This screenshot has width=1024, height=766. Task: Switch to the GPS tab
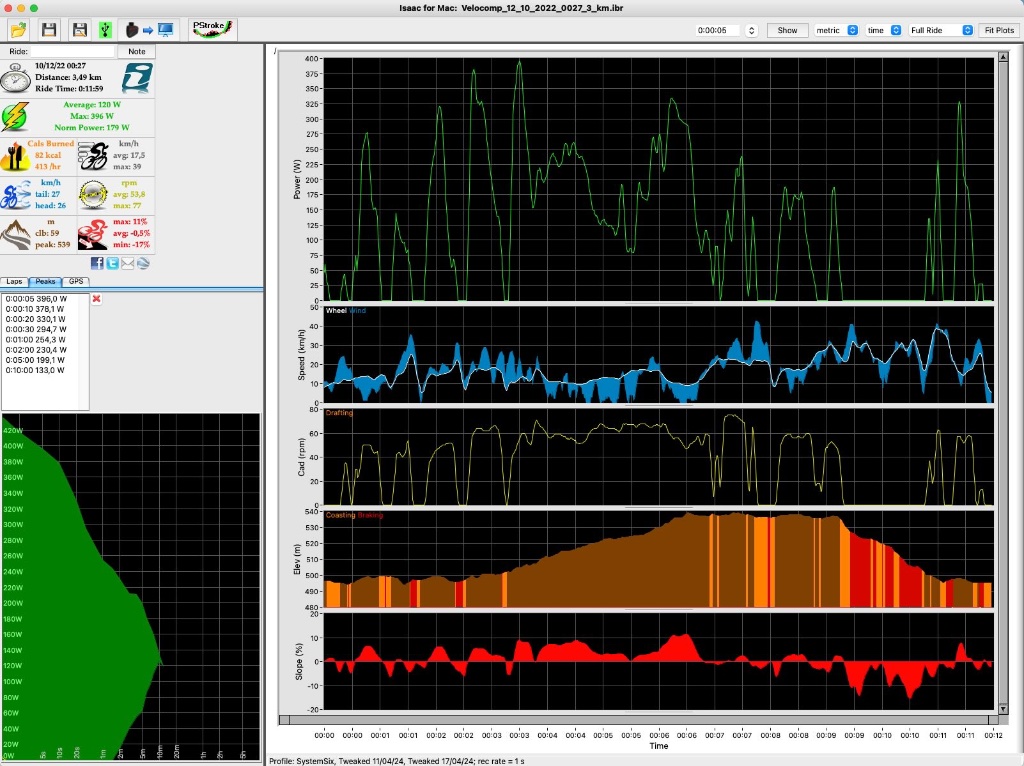(75, 282)
